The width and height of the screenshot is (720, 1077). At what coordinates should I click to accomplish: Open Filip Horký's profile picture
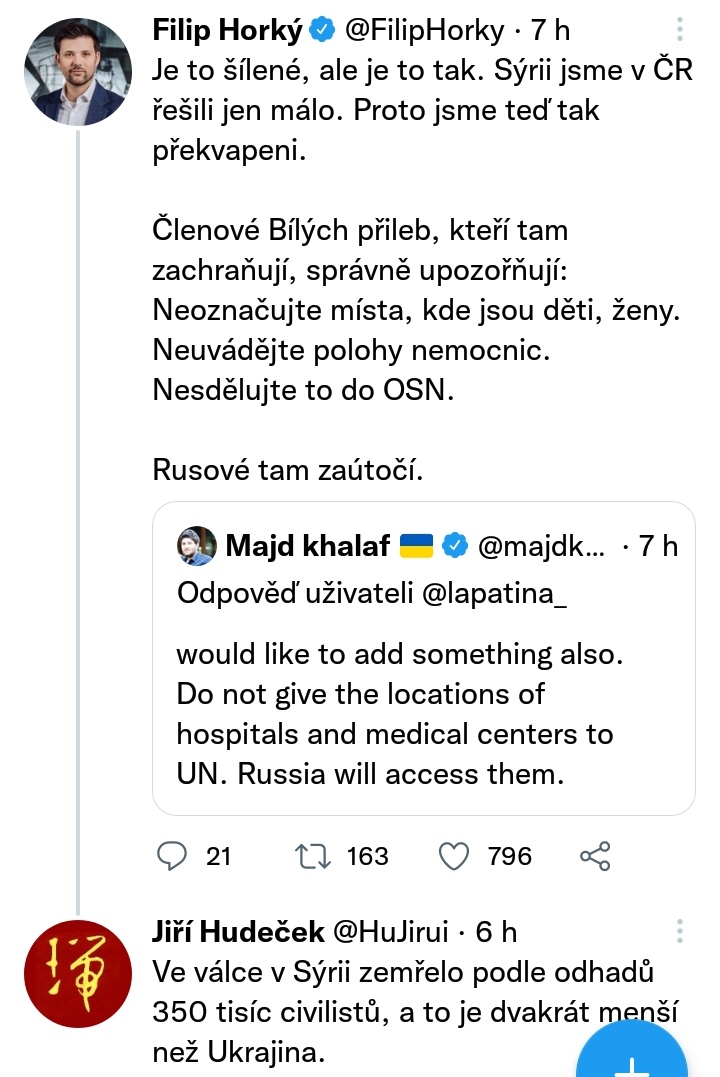(77, 72)
